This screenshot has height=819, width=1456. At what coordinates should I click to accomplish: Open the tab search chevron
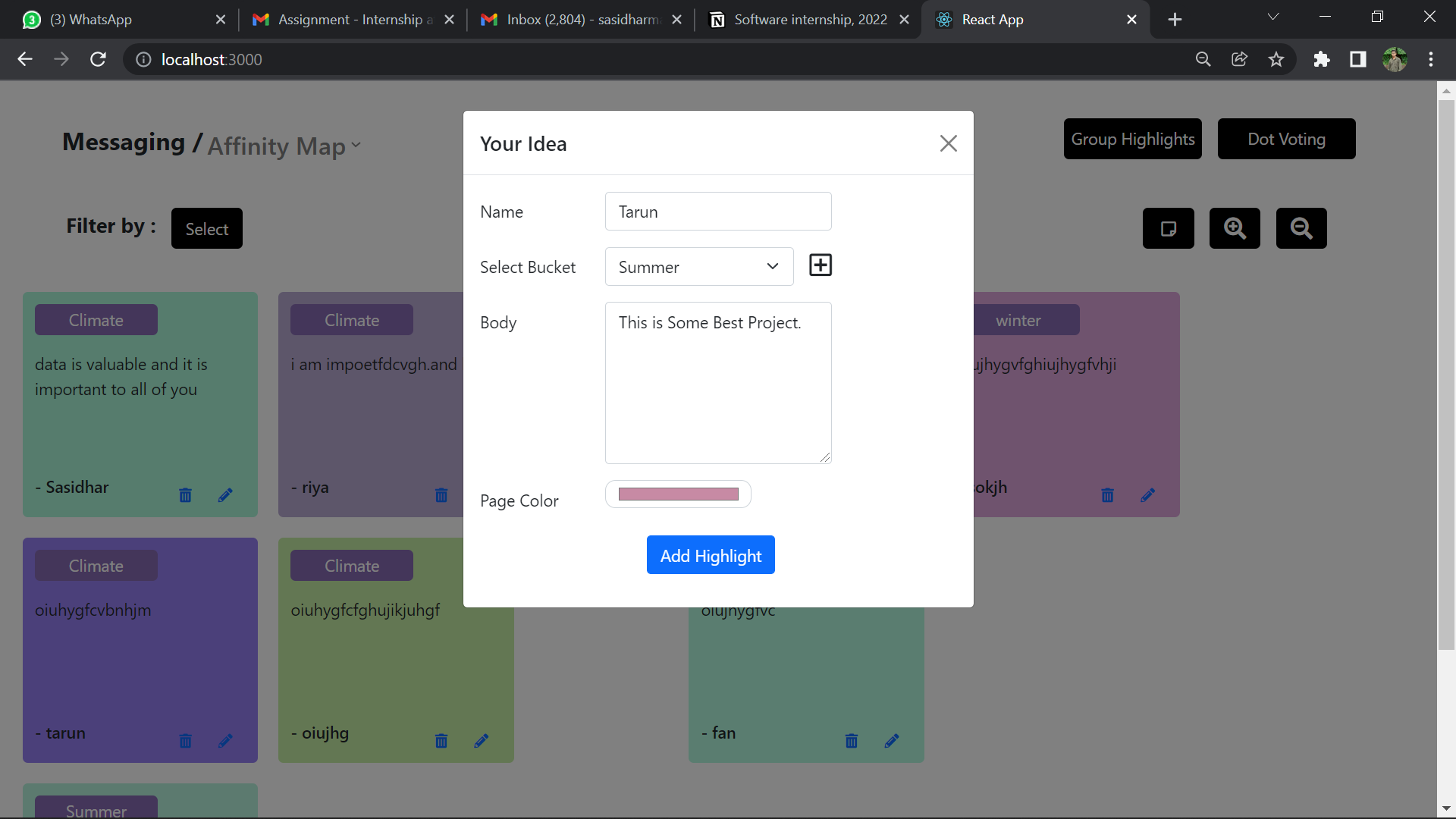[x=1273, y=17]
